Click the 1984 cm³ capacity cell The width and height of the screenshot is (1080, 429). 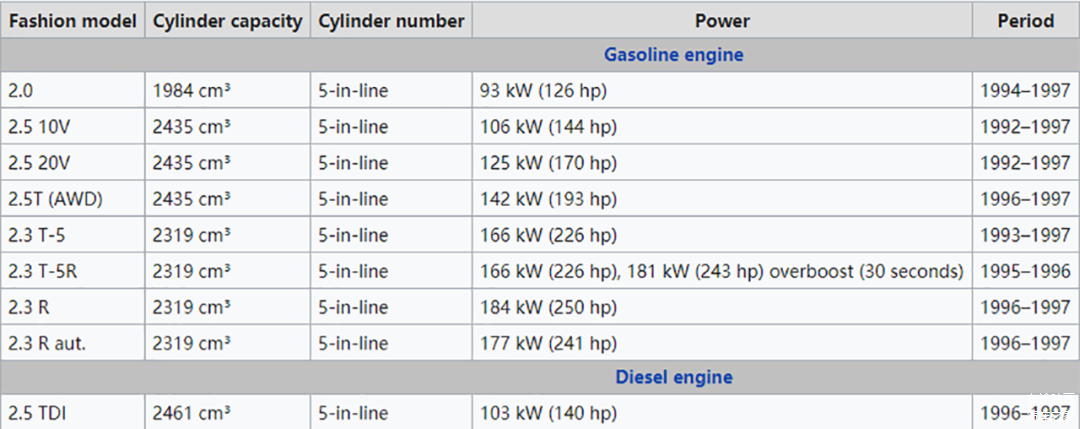[191, 91]
